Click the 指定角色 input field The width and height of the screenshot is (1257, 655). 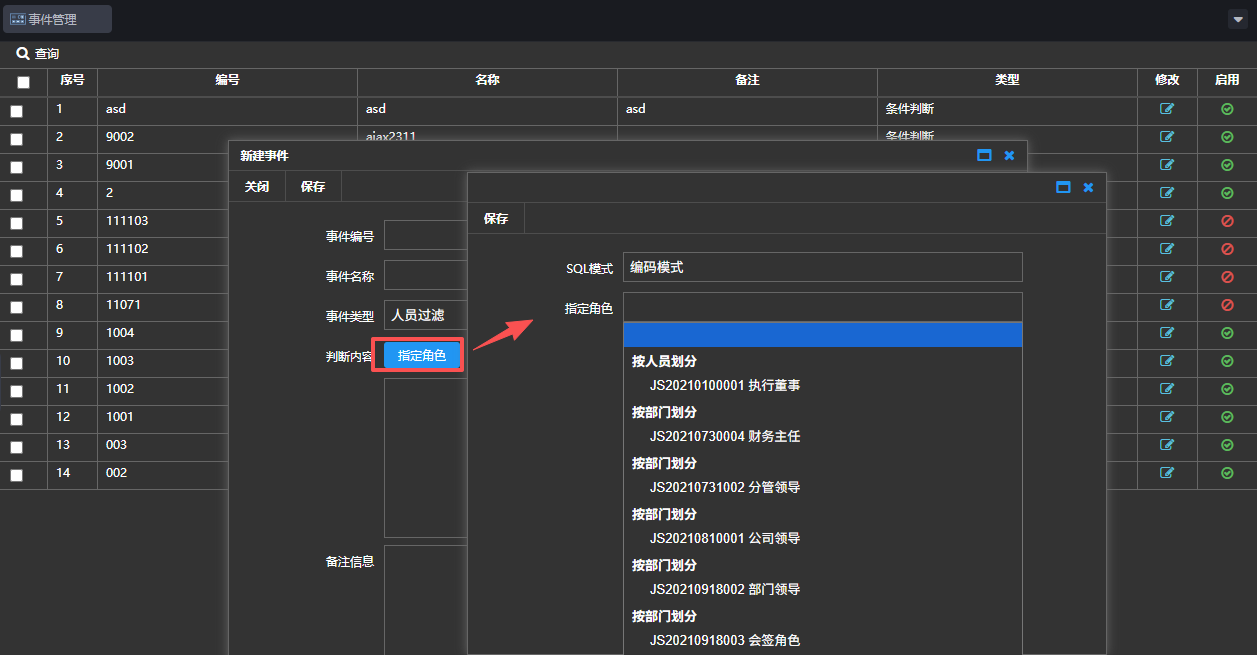(822, 307)
